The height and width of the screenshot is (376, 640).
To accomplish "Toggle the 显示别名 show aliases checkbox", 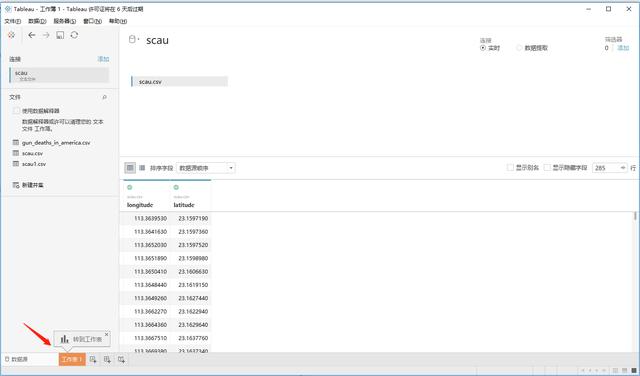I will click(x=510, y=167).
